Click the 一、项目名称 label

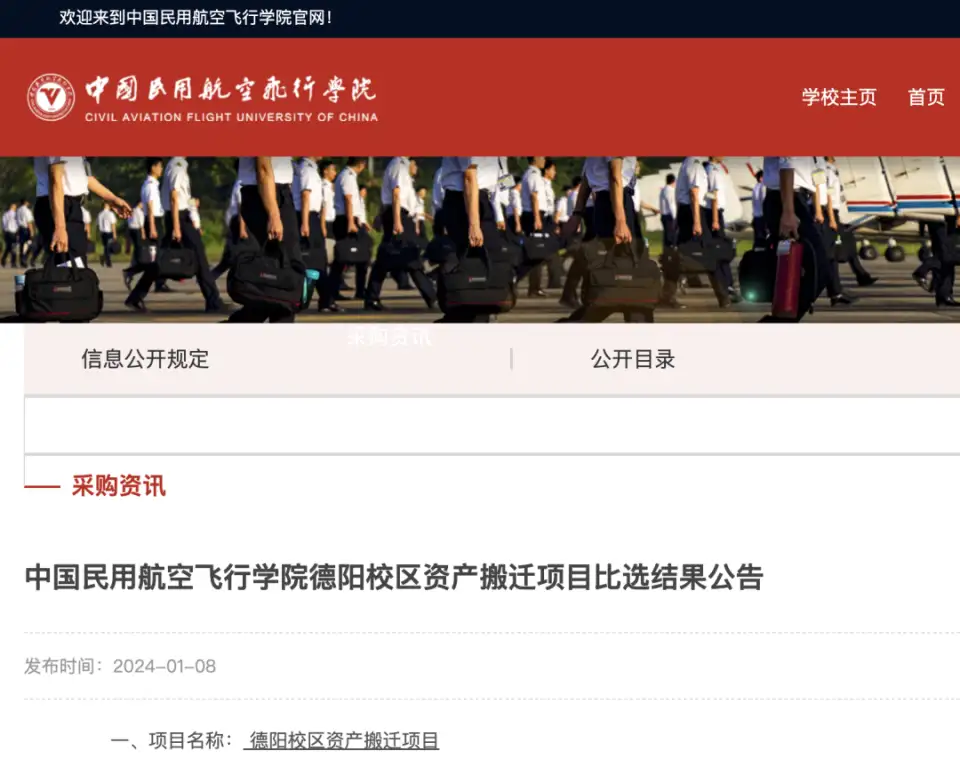click(x=171, y=741)
